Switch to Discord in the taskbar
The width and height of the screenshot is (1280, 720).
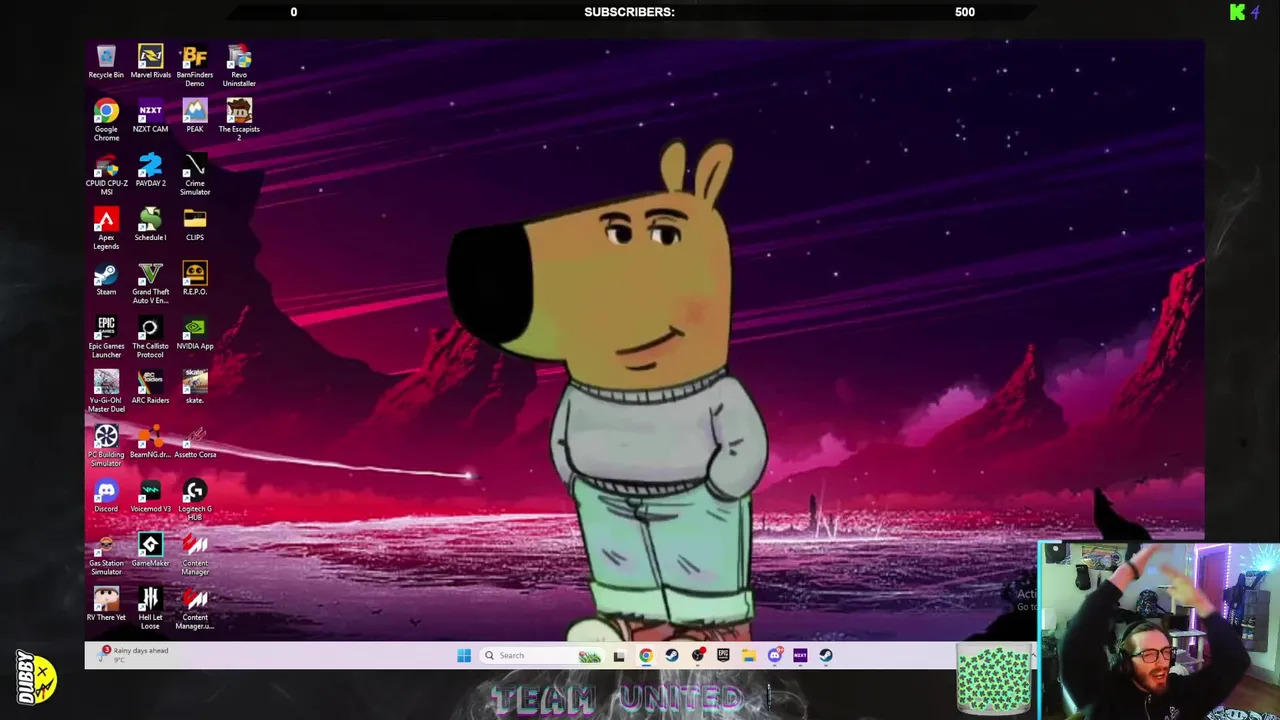[x=775, y=656]
